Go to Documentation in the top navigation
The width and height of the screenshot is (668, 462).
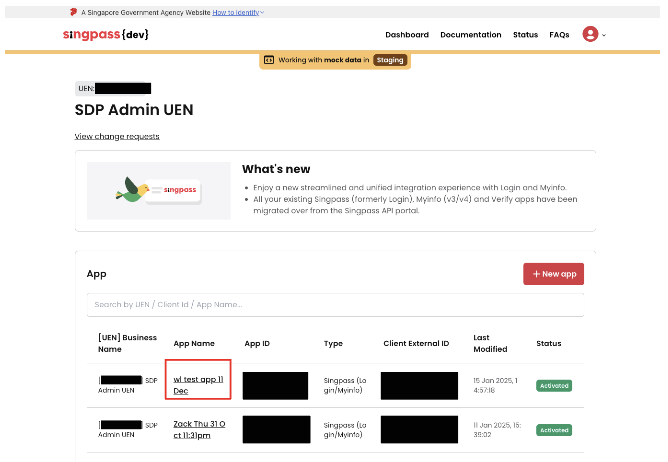pos(471,35)
